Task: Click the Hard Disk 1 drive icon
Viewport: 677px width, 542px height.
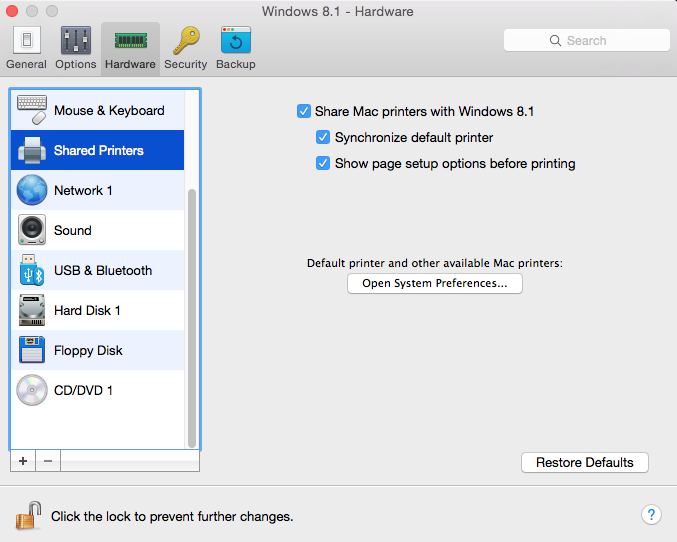Action: click(x=32, y=310)
